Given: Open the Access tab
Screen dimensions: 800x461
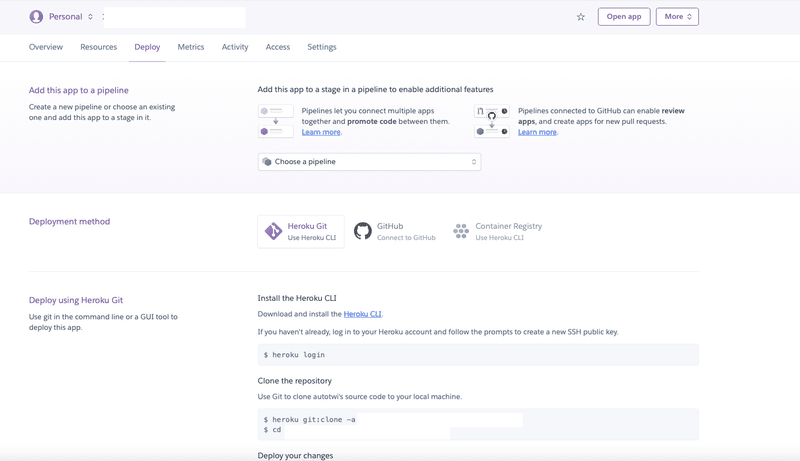Looking at the screenshot, I should [x=278, y=47].
